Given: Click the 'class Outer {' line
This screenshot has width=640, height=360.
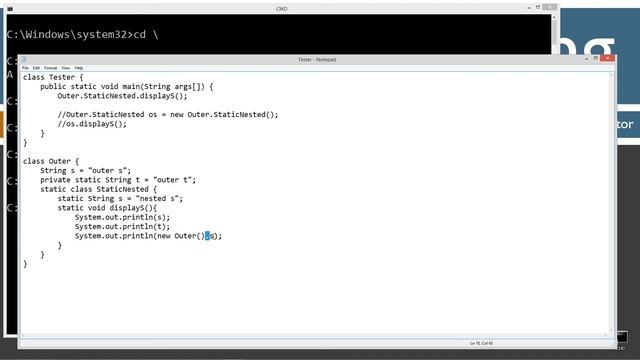Looking at the screenshot, I should 51,161.
